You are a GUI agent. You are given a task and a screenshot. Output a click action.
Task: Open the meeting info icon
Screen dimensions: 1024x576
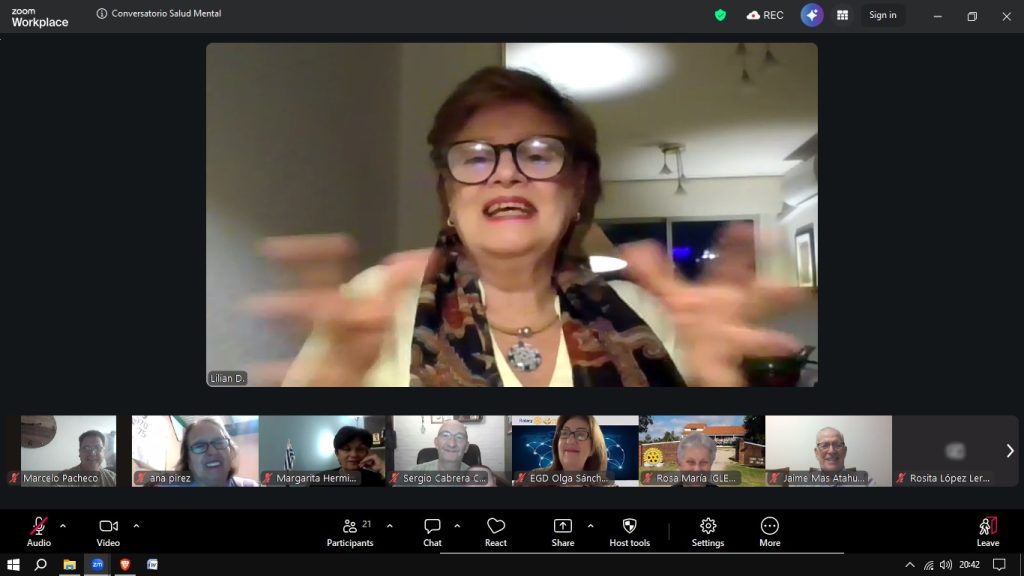coord(102,14)
